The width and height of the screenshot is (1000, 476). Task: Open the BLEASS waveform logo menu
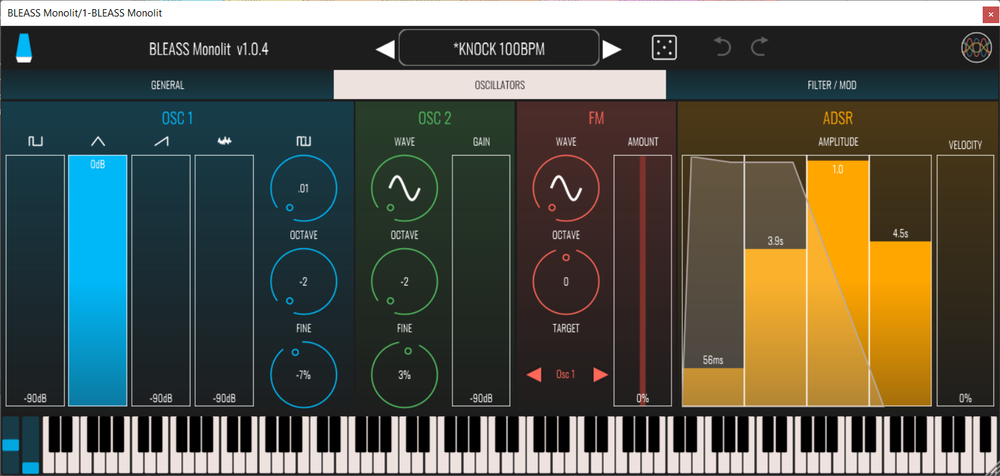976,48
